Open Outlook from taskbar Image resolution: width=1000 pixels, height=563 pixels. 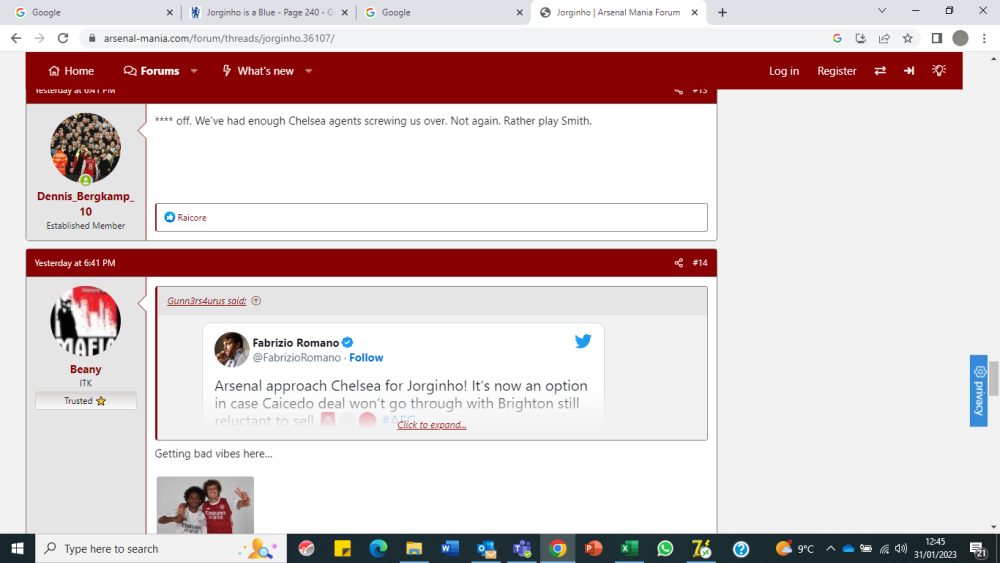[486, 548]
